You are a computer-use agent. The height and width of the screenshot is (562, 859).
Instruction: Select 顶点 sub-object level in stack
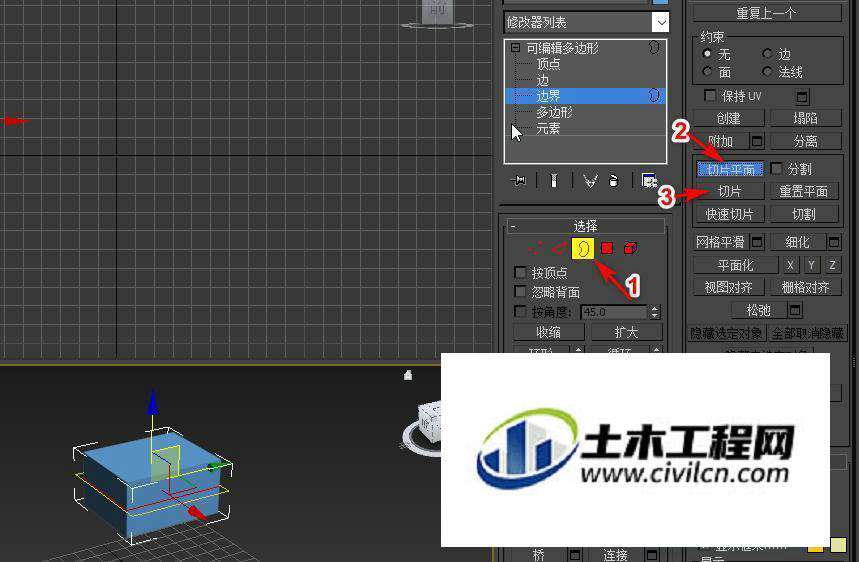tap(548, 64)
